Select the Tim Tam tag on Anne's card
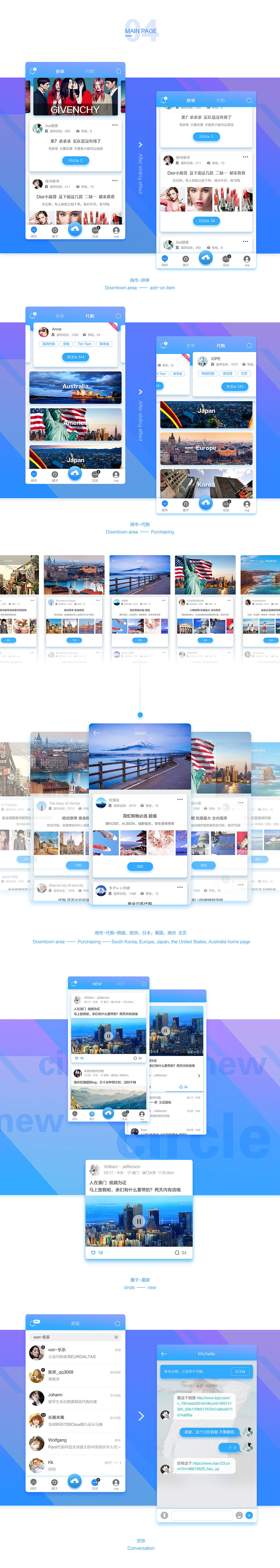This screenshot has height=1568, width=280. pyautogui.click(x=85, y=344)
